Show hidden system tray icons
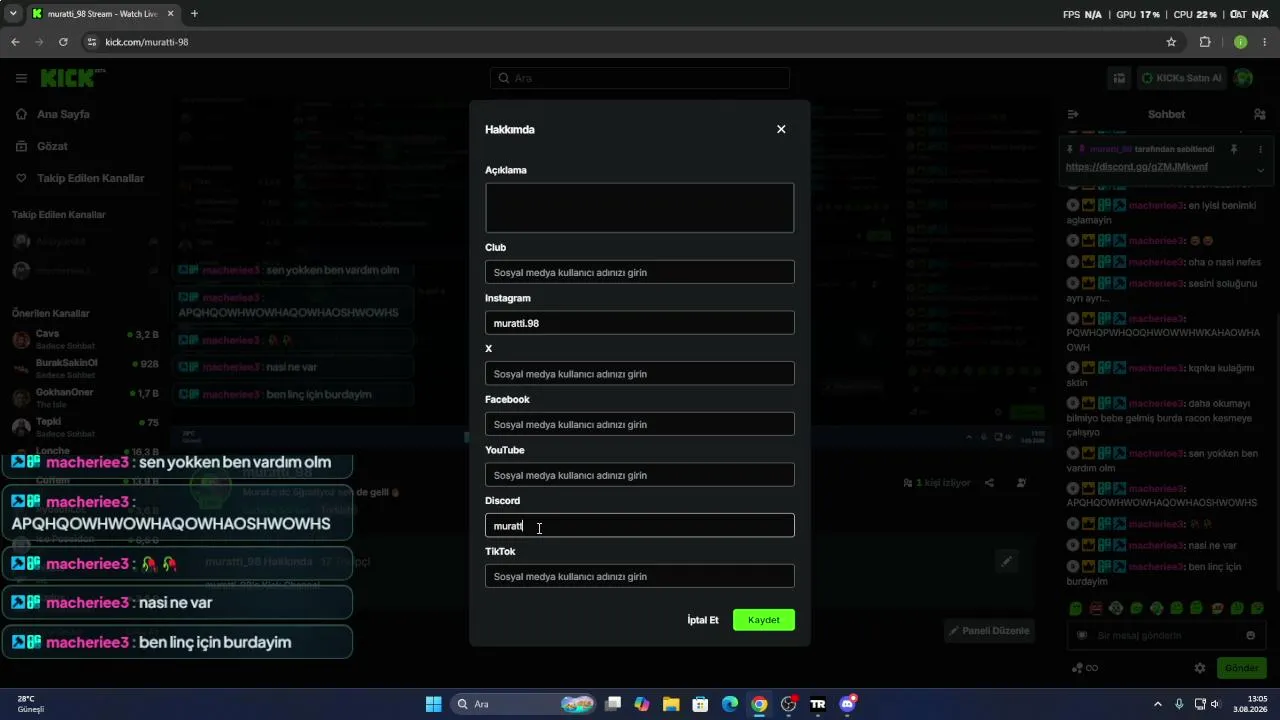 (1158, 704)
